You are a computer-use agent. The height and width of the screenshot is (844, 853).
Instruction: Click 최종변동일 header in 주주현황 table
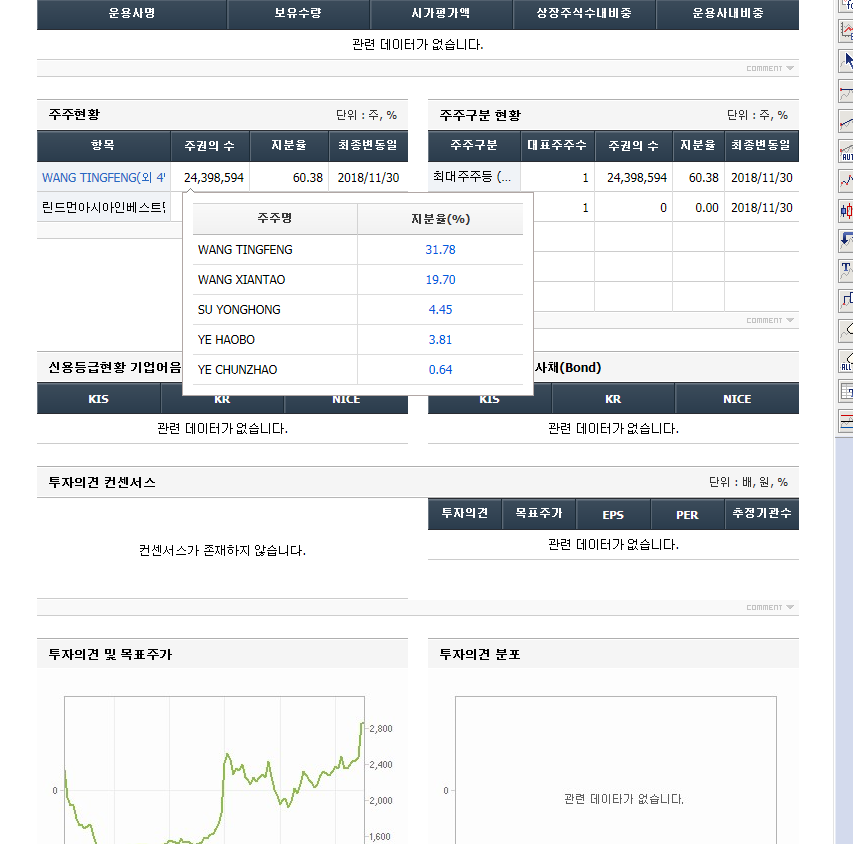click(x=368, y=146)
